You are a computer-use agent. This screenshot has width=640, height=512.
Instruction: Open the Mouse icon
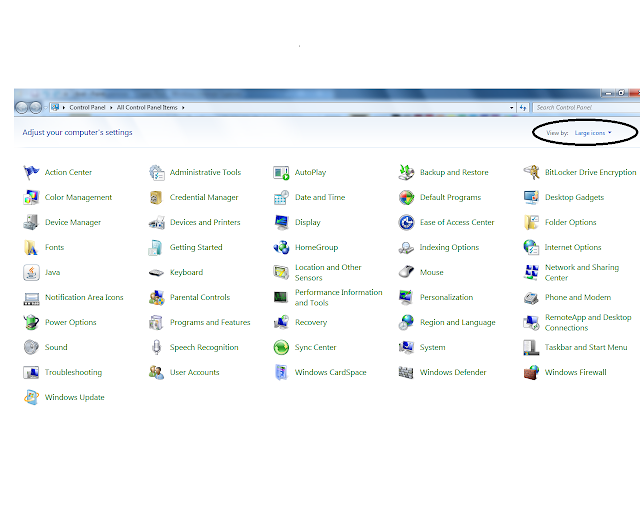pos(406,272)
